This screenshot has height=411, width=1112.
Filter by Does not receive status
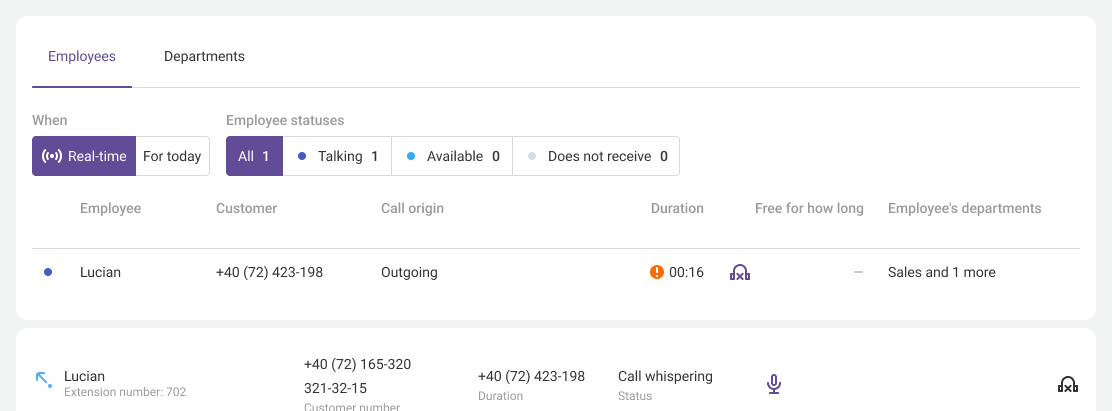coord(596,156)
